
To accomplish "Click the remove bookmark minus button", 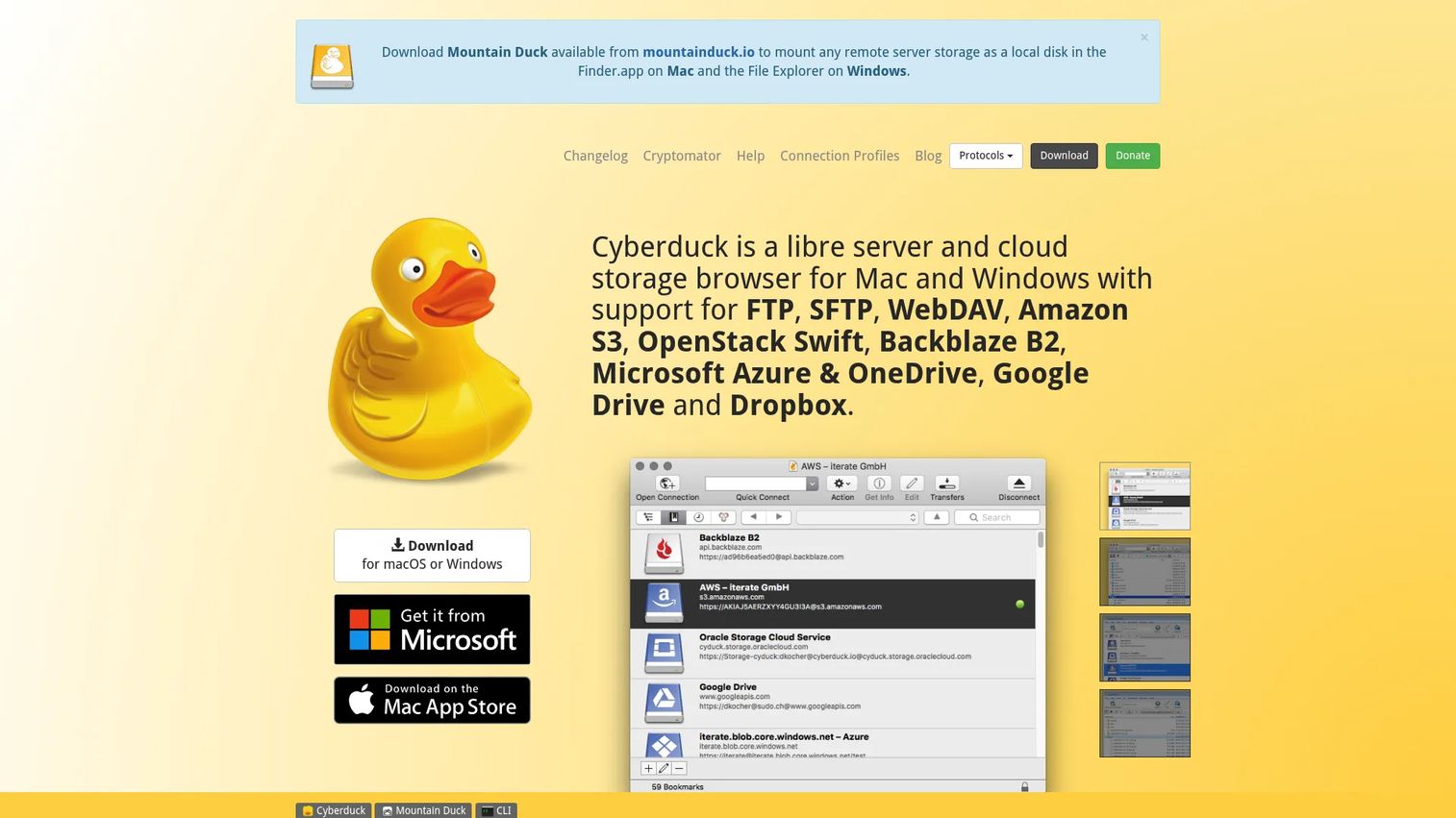I will pyautogui.click(x=679, y=768).
